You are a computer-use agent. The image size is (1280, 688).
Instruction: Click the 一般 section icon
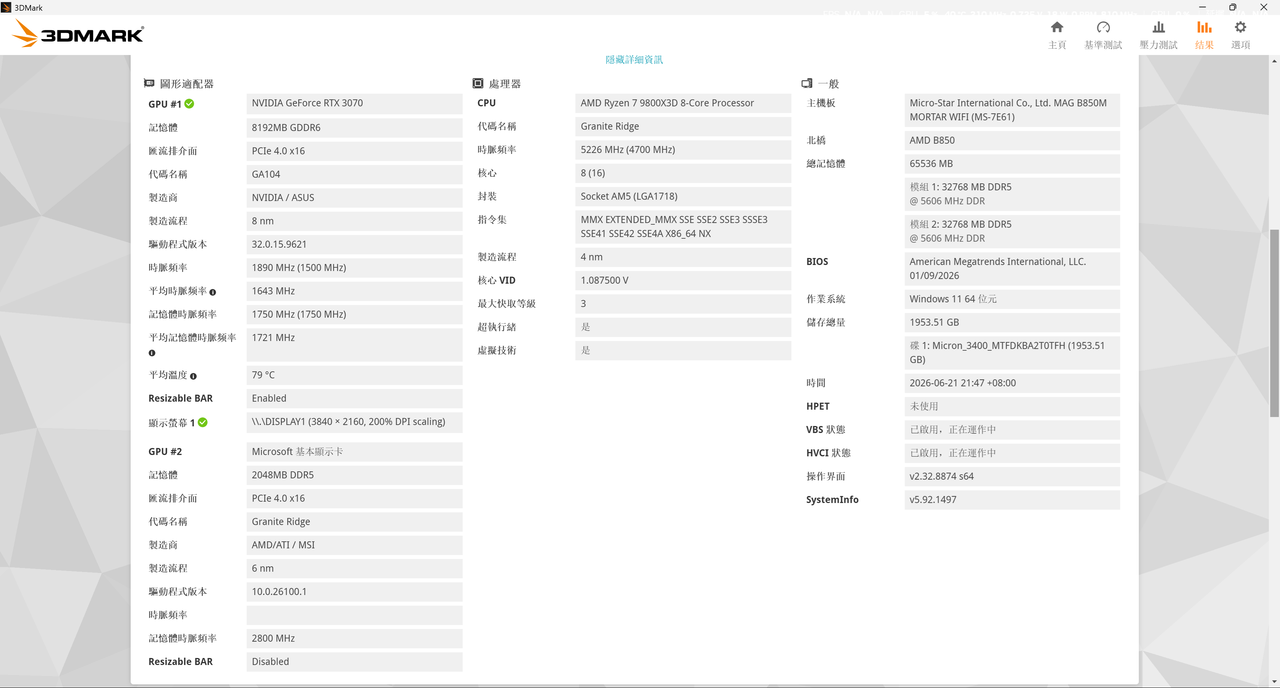pyautogui.click(x=807, y=84)
